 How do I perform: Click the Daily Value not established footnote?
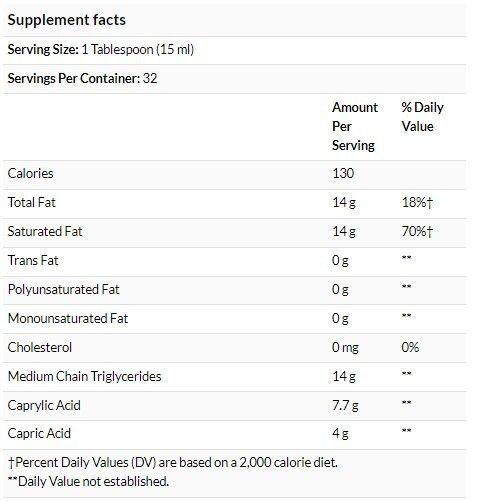click(x=88, y=481)
